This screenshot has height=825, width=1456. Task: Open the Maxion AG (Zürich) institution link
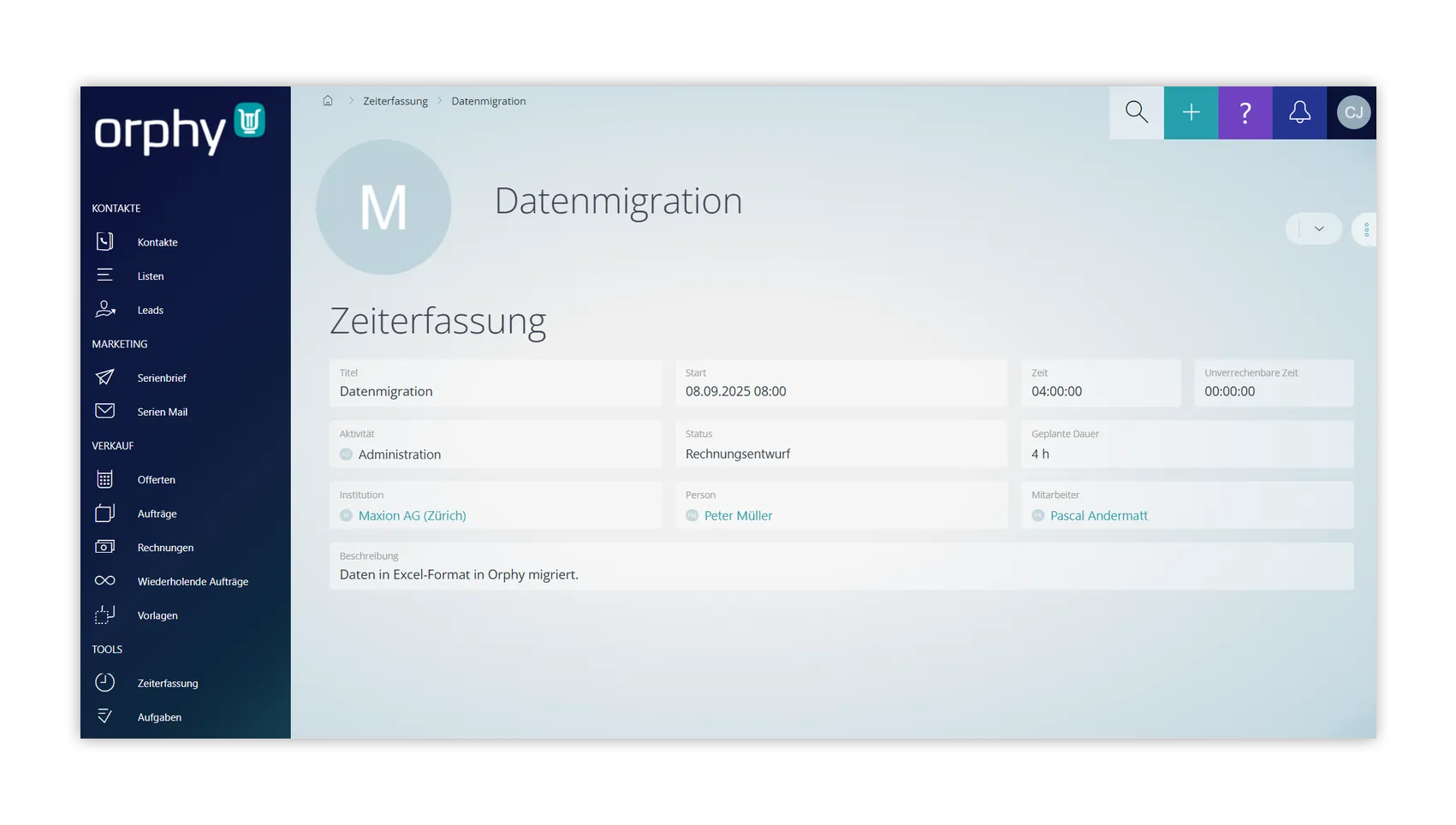click(x=413, y=515)
